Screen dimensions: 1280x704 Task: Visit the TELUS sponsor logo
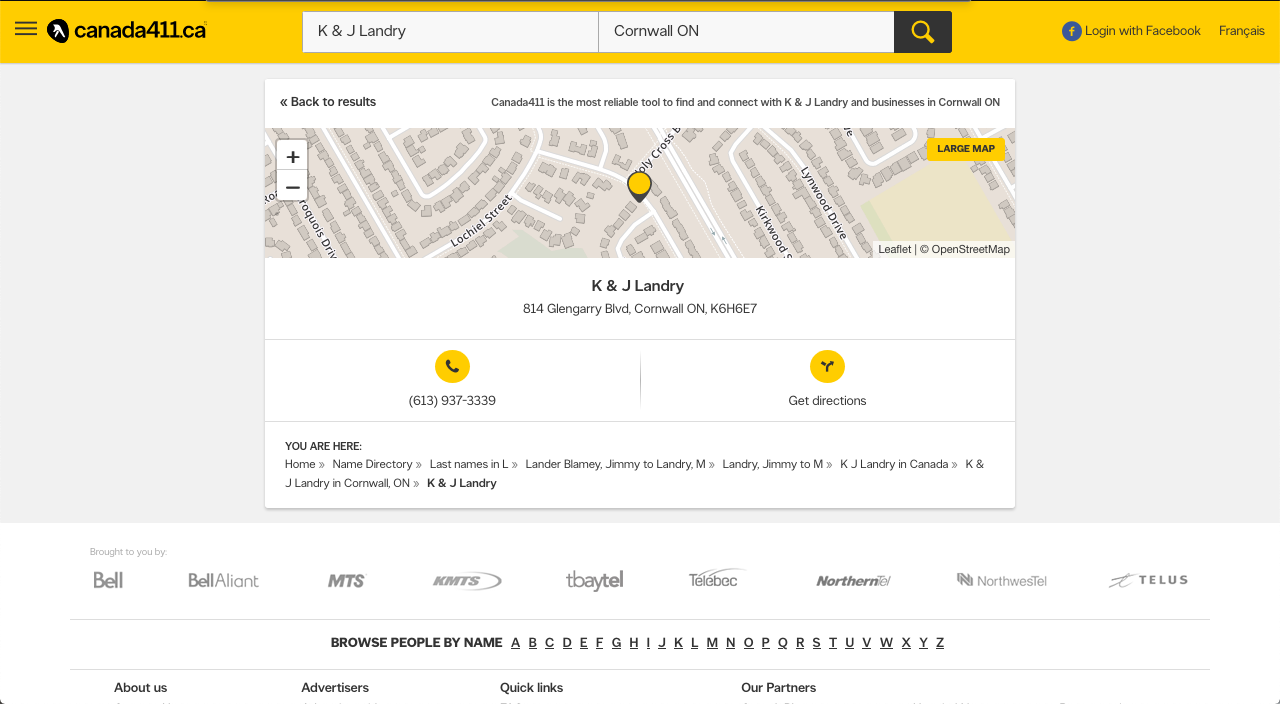click(1148, 580)
